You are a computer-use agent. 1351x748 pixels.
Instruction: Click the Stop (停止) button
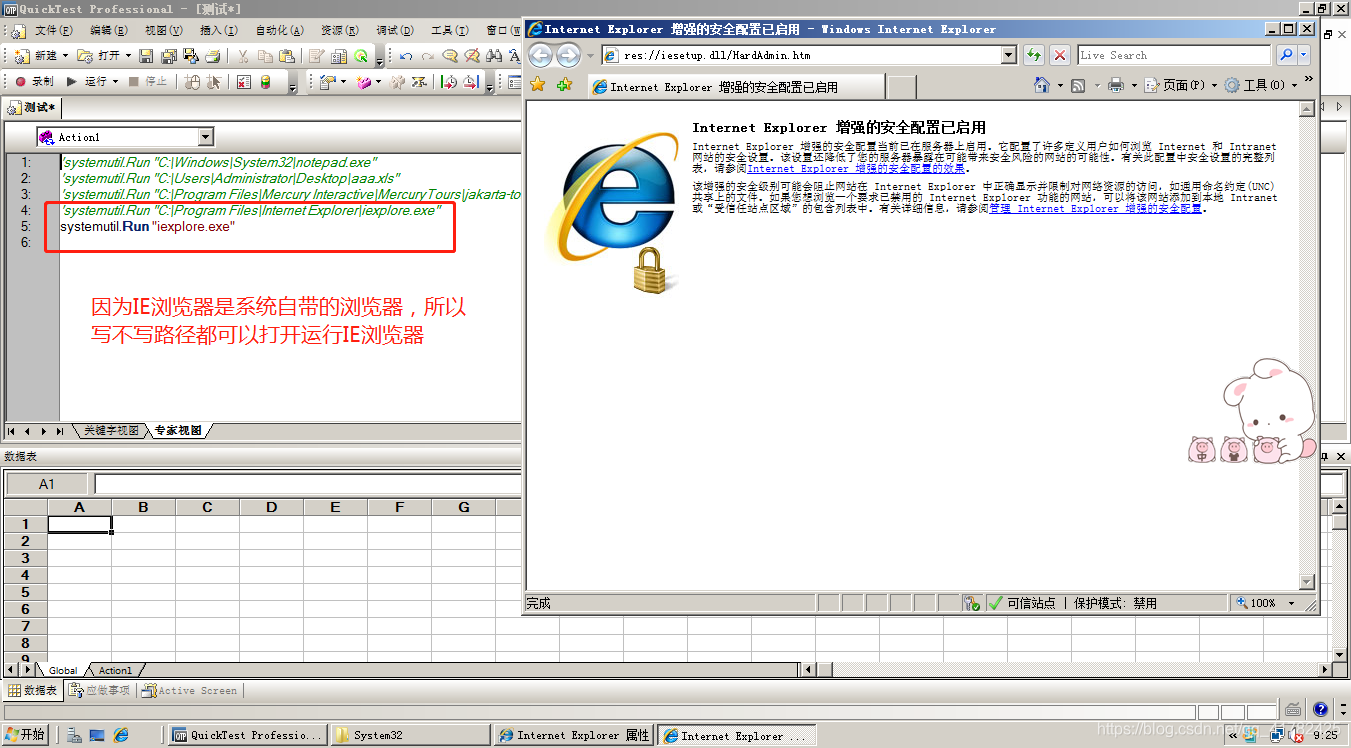(x=150, y=81)
